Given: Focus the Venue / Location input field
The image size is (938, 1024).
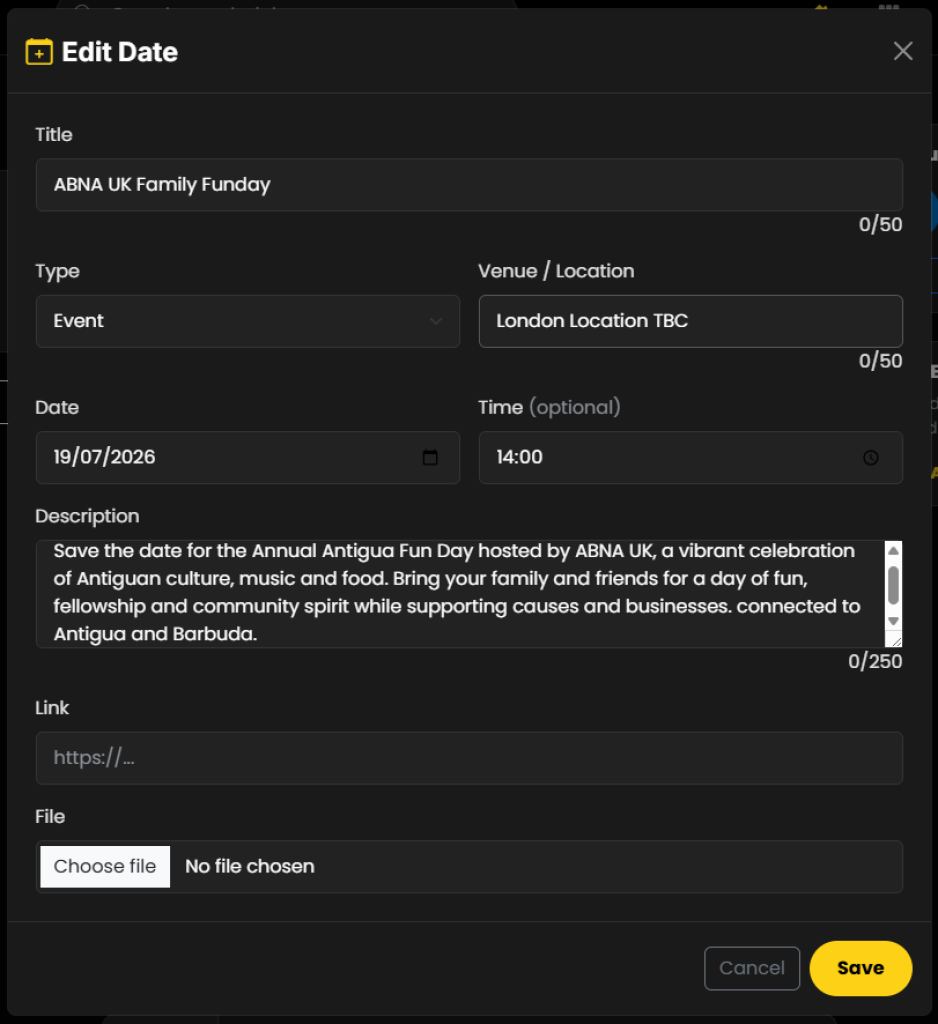Looking at the screenshot, I should (690, 321).
